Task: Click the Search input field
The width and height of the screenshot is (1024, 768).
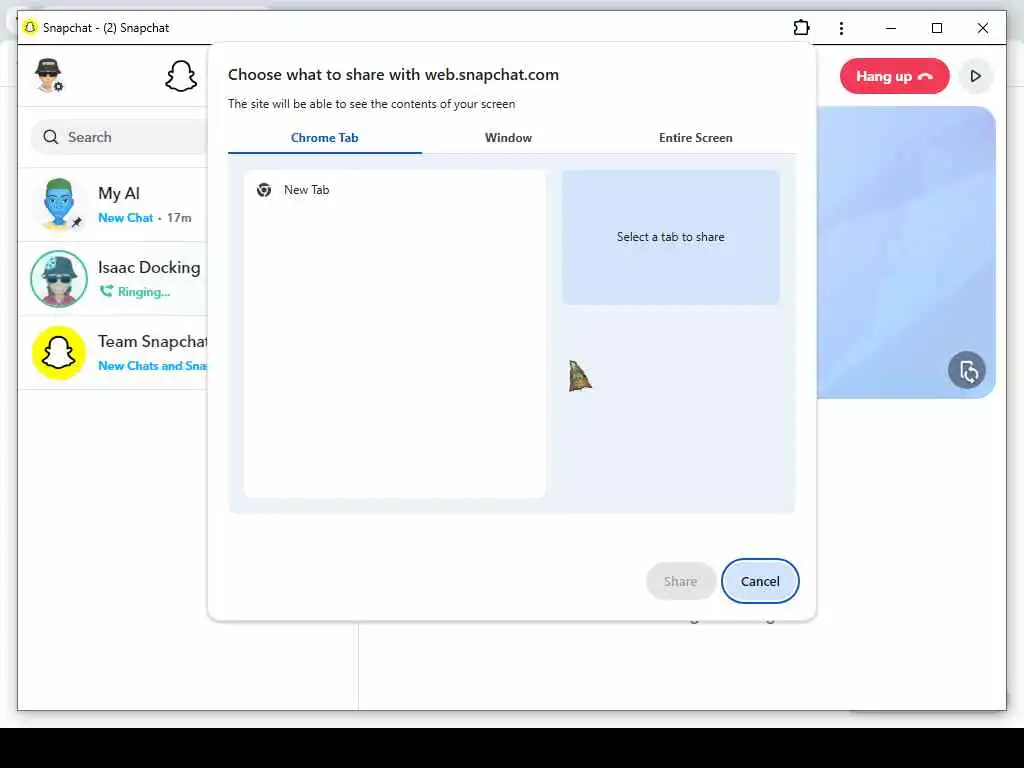Action: [x=121, y=137]
